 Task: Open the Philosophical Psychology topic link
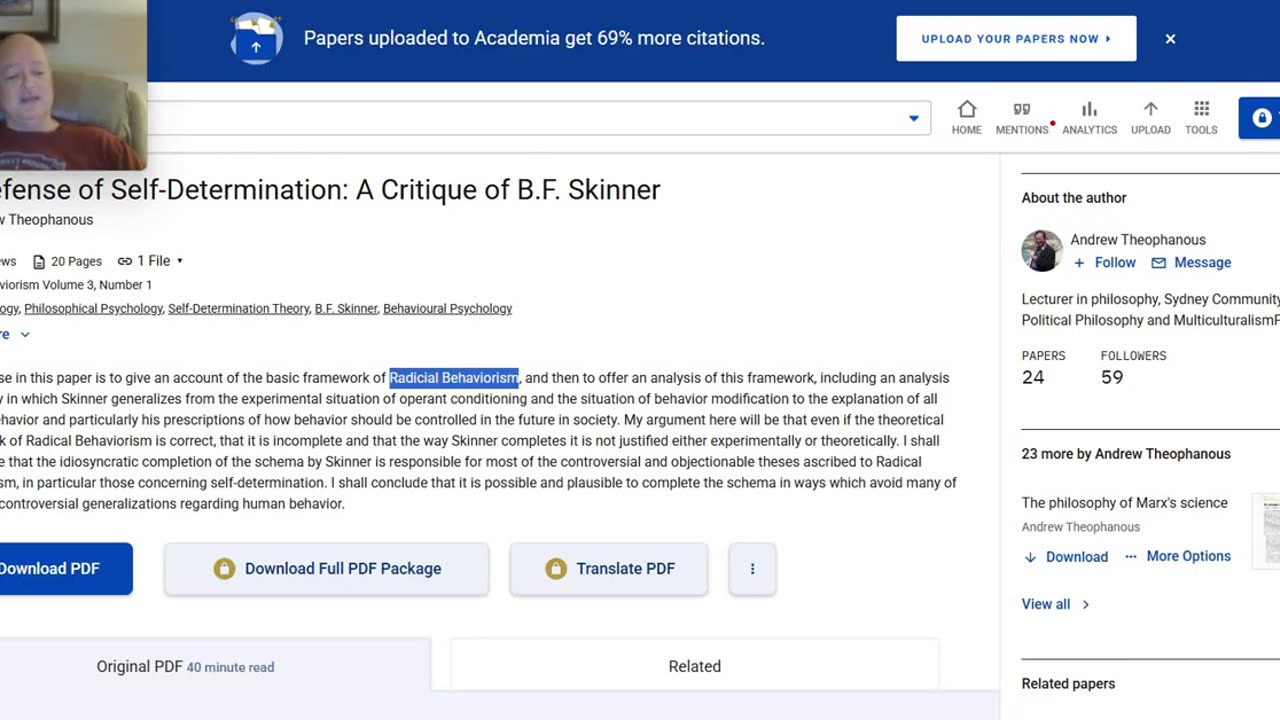(93, 309)
